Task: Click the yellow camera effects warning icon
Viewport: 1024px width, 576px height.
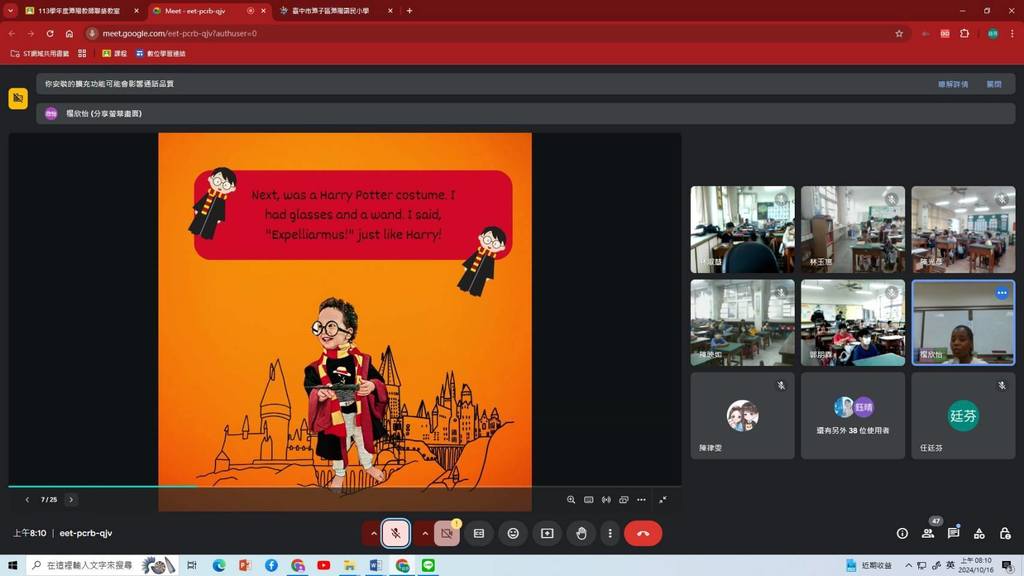Action: pyautogui.click(x=18, y=98)
